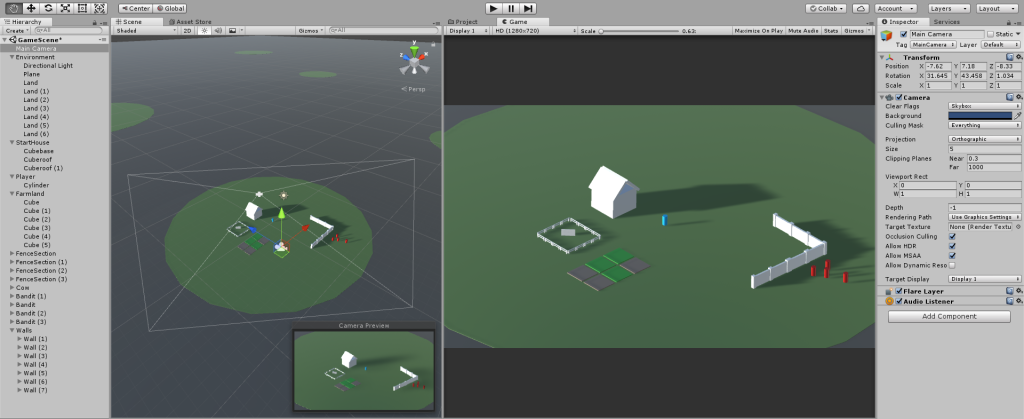Toggle scene lighting sun icon
The width and height of the screenshot is (1024, 419).
[203, 31]
